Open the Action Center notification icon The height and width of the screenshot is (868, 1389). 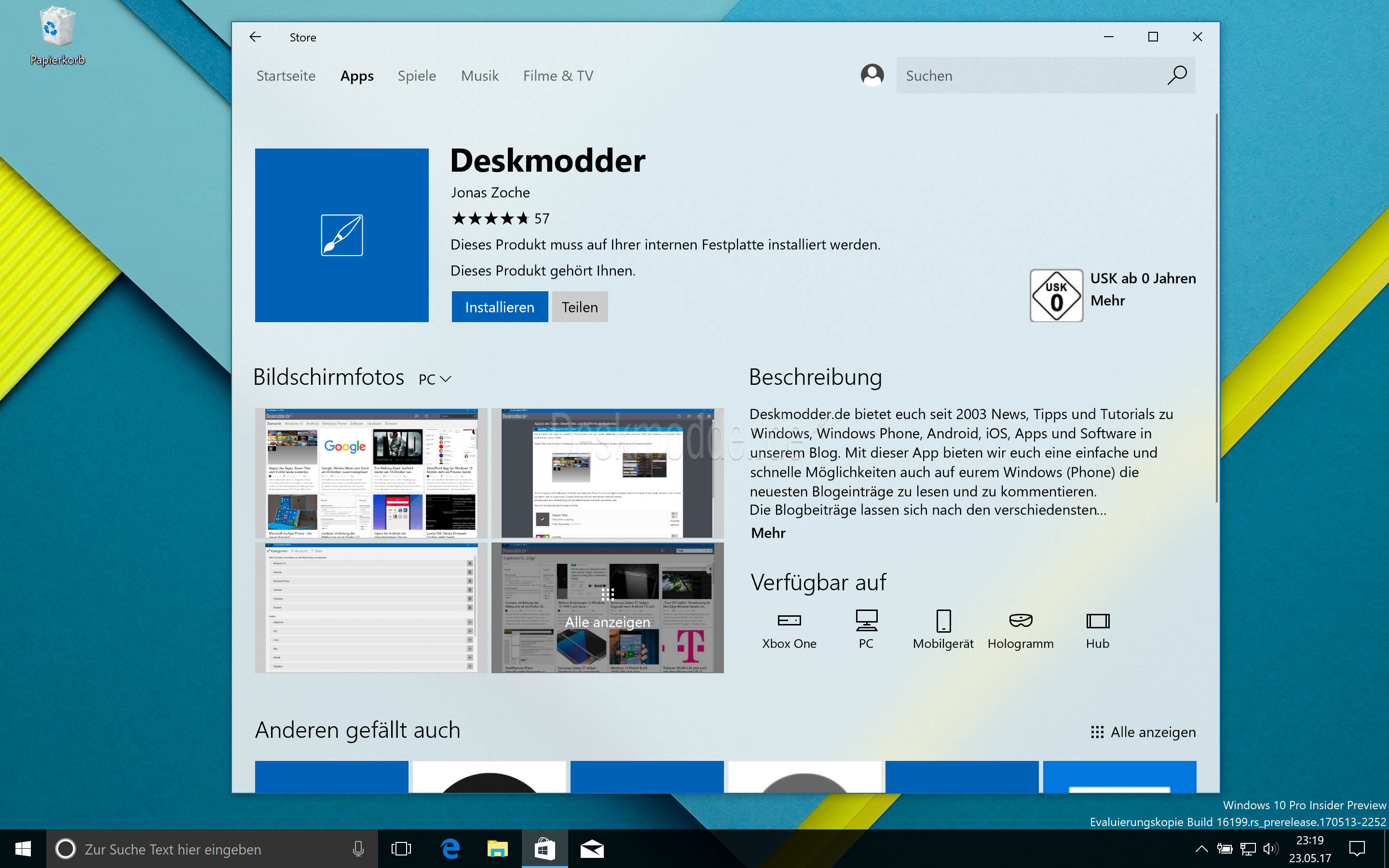1357,849
